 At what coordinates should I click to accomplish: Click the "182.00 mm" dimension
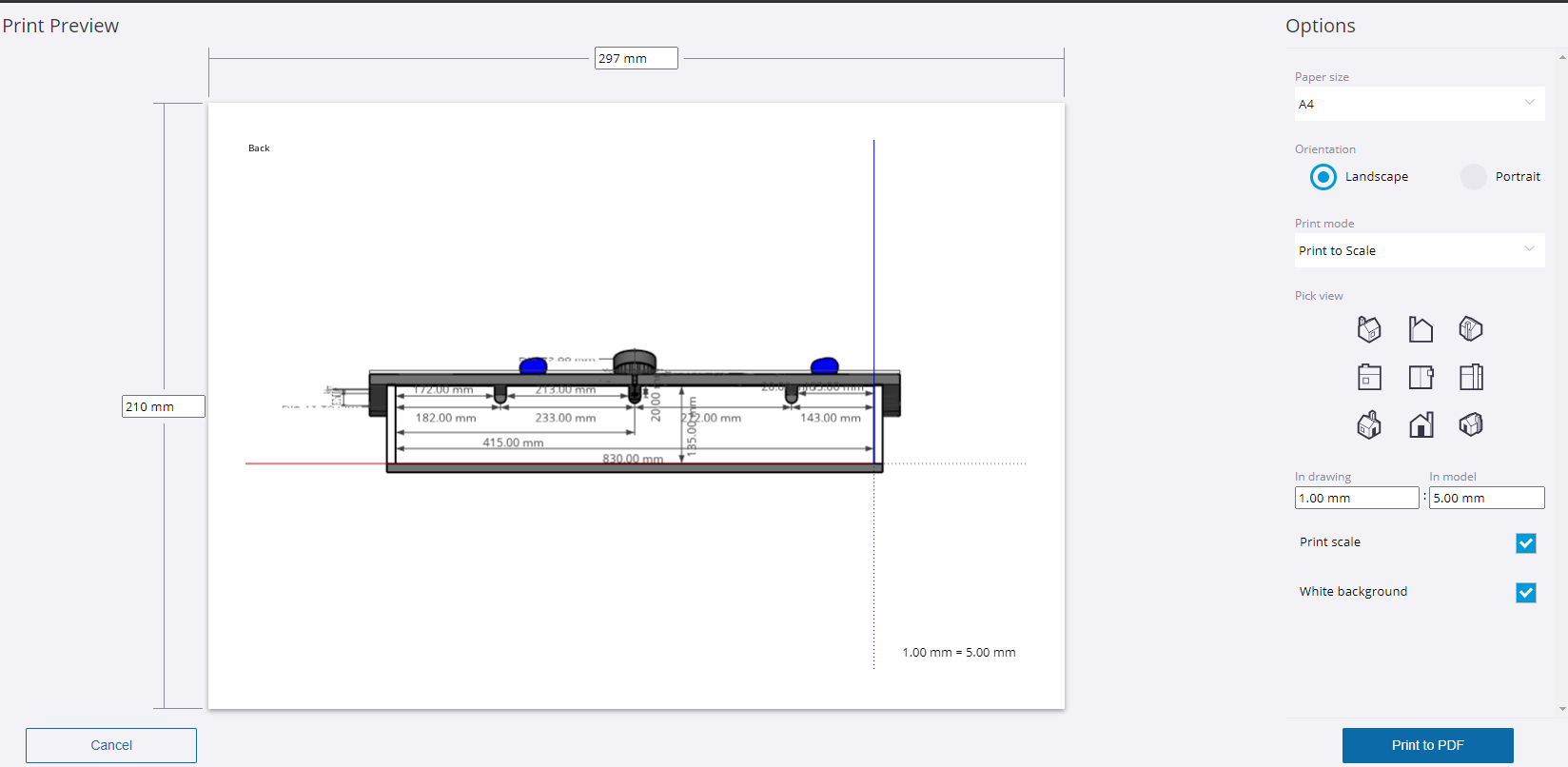pyautogui.click(x=445, y=418)
